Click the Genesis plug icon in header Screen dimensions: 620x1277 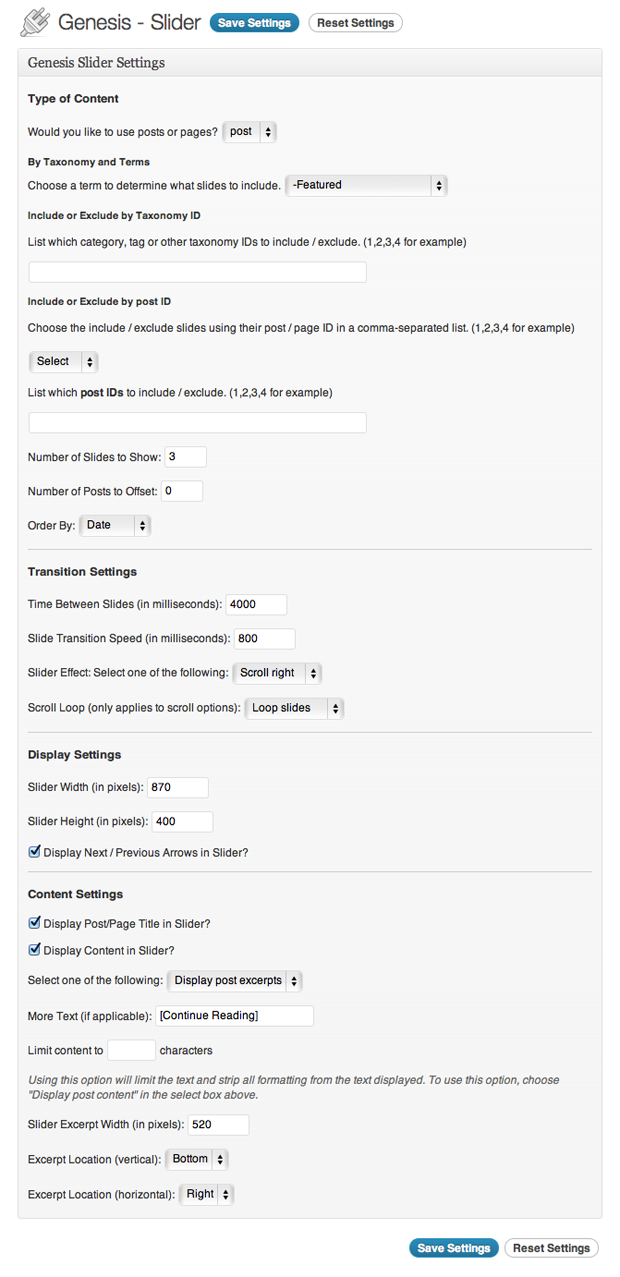point(35,22)
